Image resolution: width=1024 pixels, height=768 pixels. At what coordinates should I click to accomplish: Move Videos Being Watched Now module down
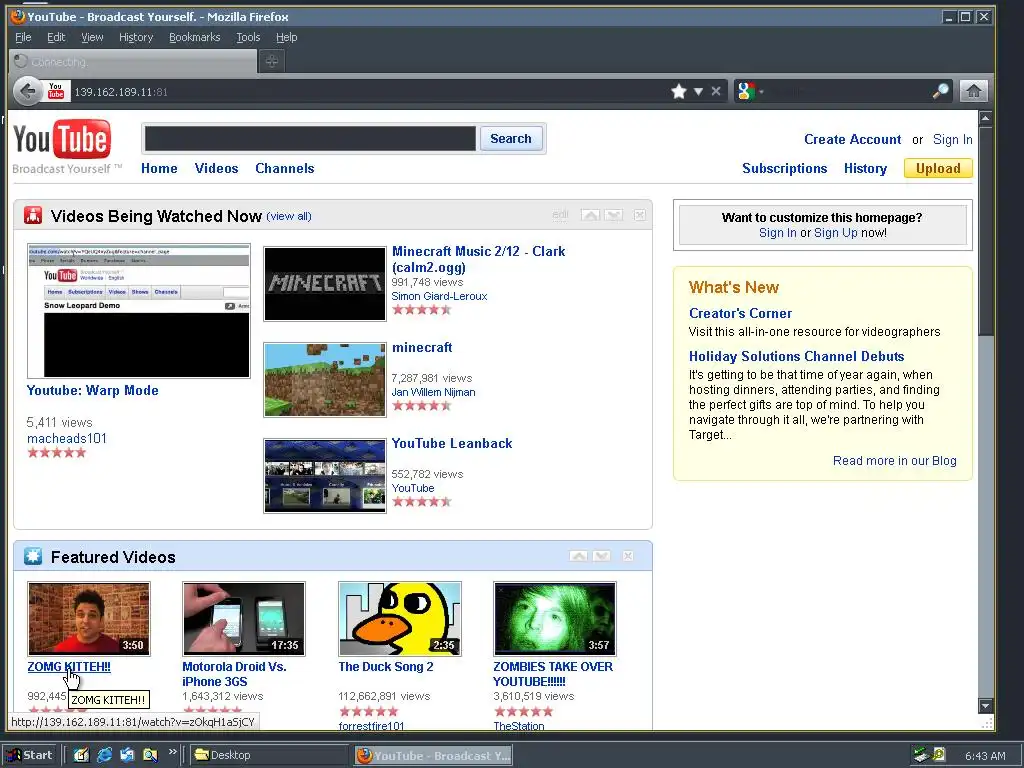click(614, 215)
